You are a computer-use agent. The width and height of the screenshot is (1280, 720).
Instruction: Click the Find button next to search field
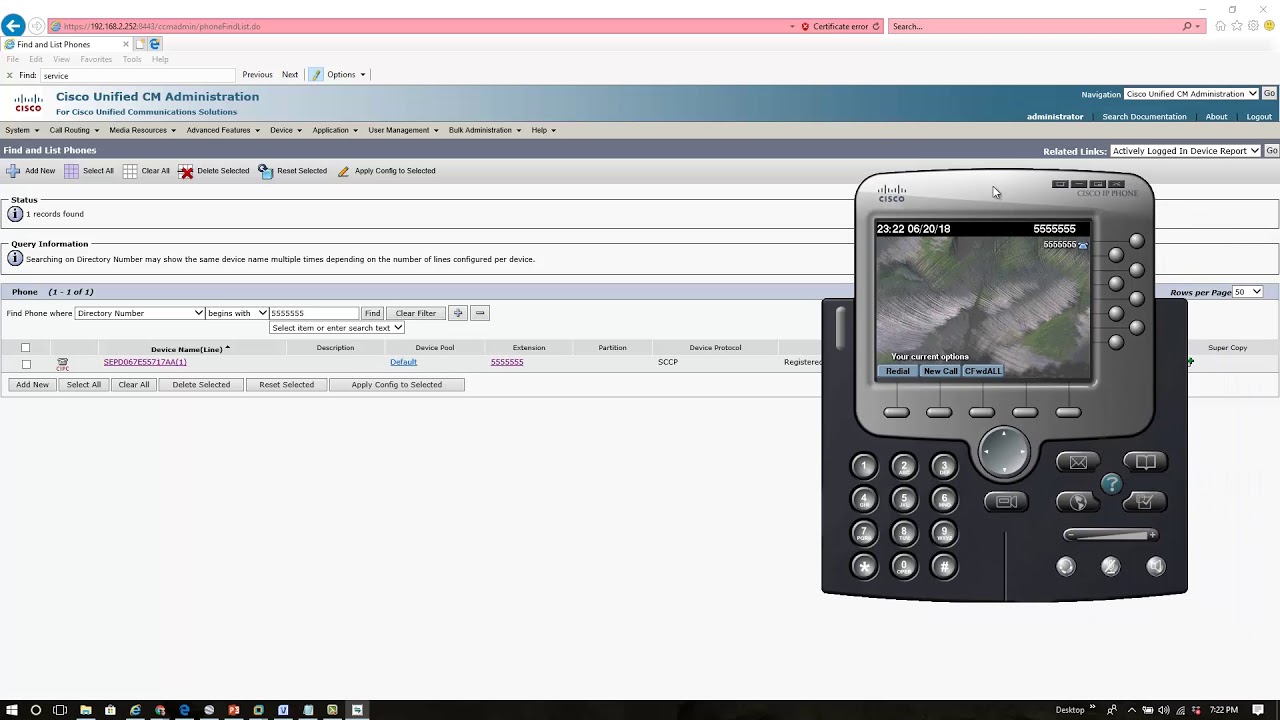point(372,313)
